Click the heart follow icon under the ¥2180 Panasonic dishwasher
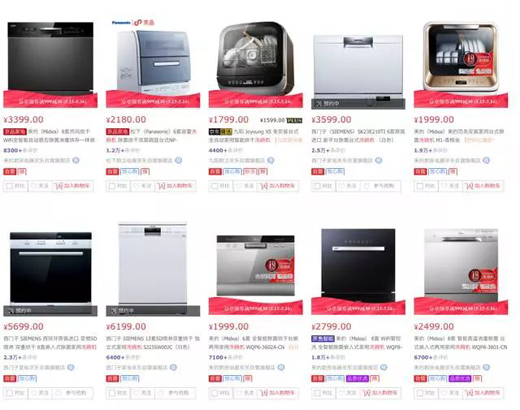The width and height of the screenshot is (520, 410). point(136,186)
